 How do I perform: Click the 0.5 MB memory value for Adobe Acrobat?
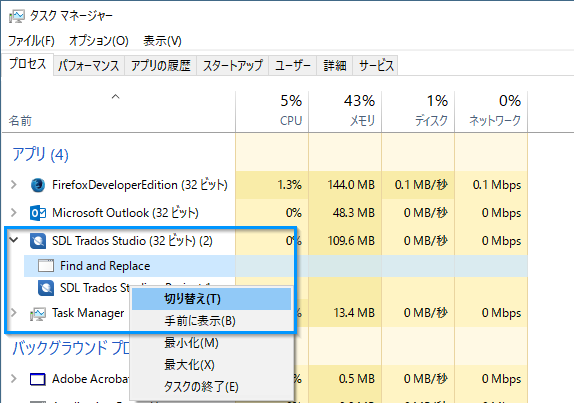357,379
